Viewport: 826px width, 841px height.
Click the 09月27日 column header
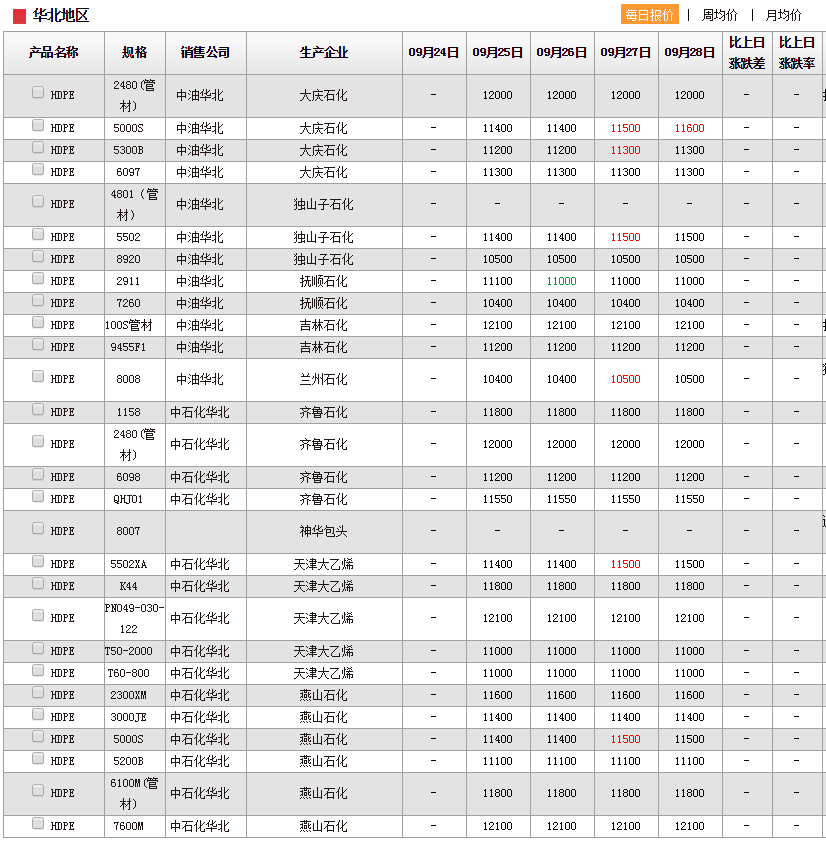[625, 53]
